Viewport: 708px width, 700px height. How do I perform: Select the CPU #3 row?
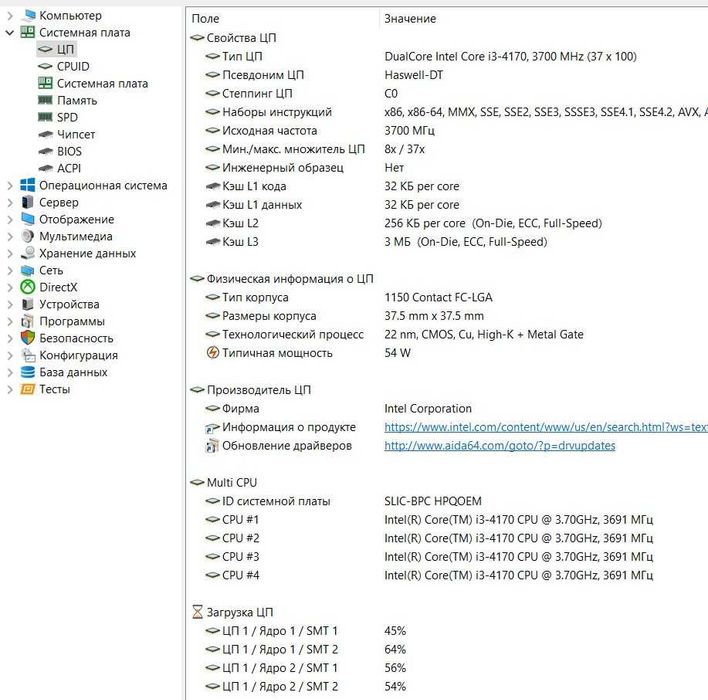pyautogui.click(x=449, y=556)
